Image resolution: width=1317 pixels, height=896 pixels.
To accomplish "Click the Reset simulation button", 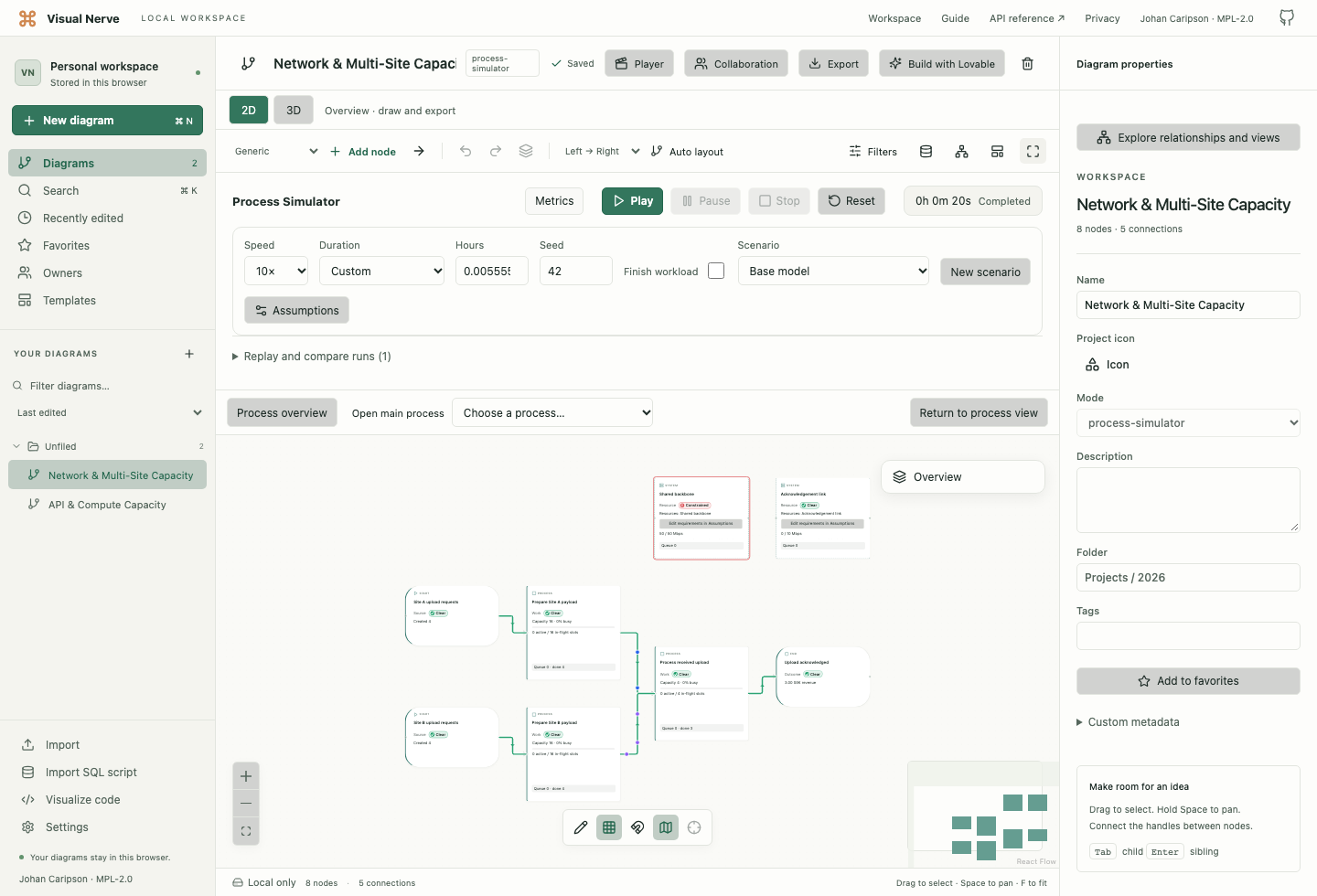I will (851, 201).
